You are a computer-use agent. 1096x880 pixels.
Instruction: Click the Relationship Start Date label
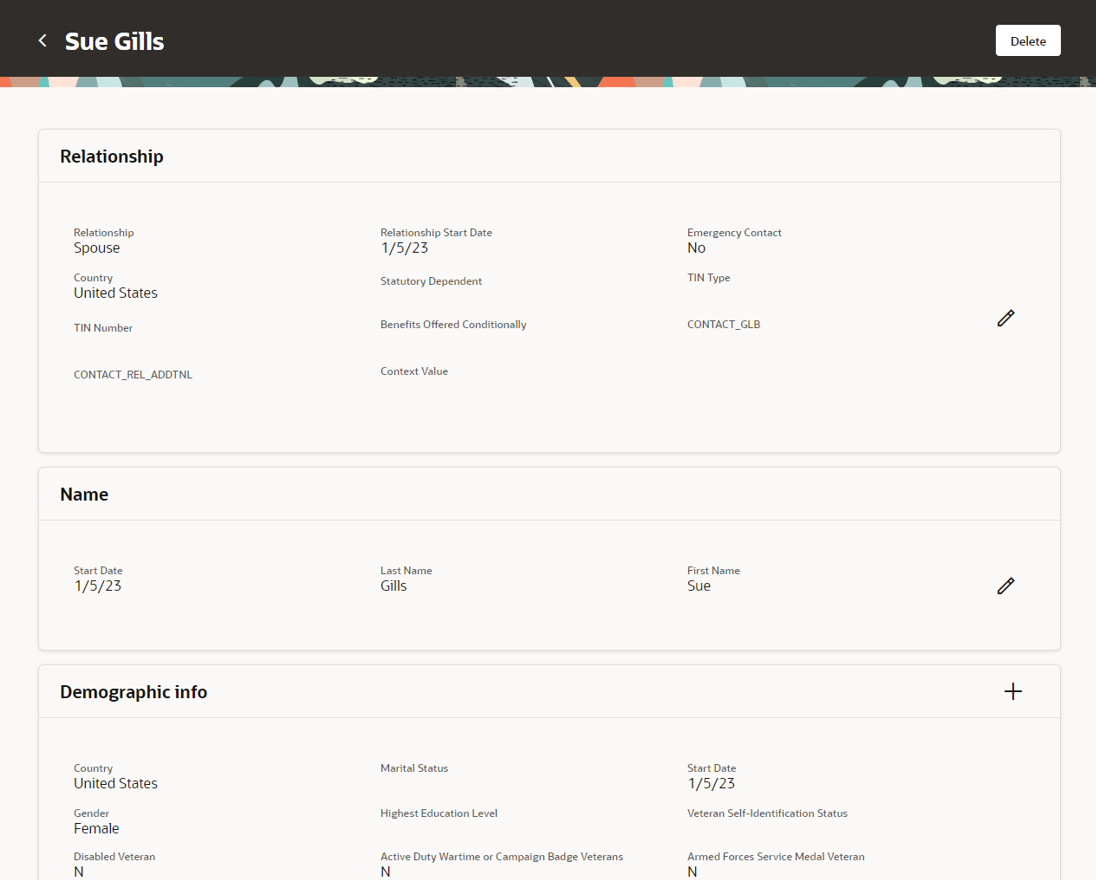[436, 233]
